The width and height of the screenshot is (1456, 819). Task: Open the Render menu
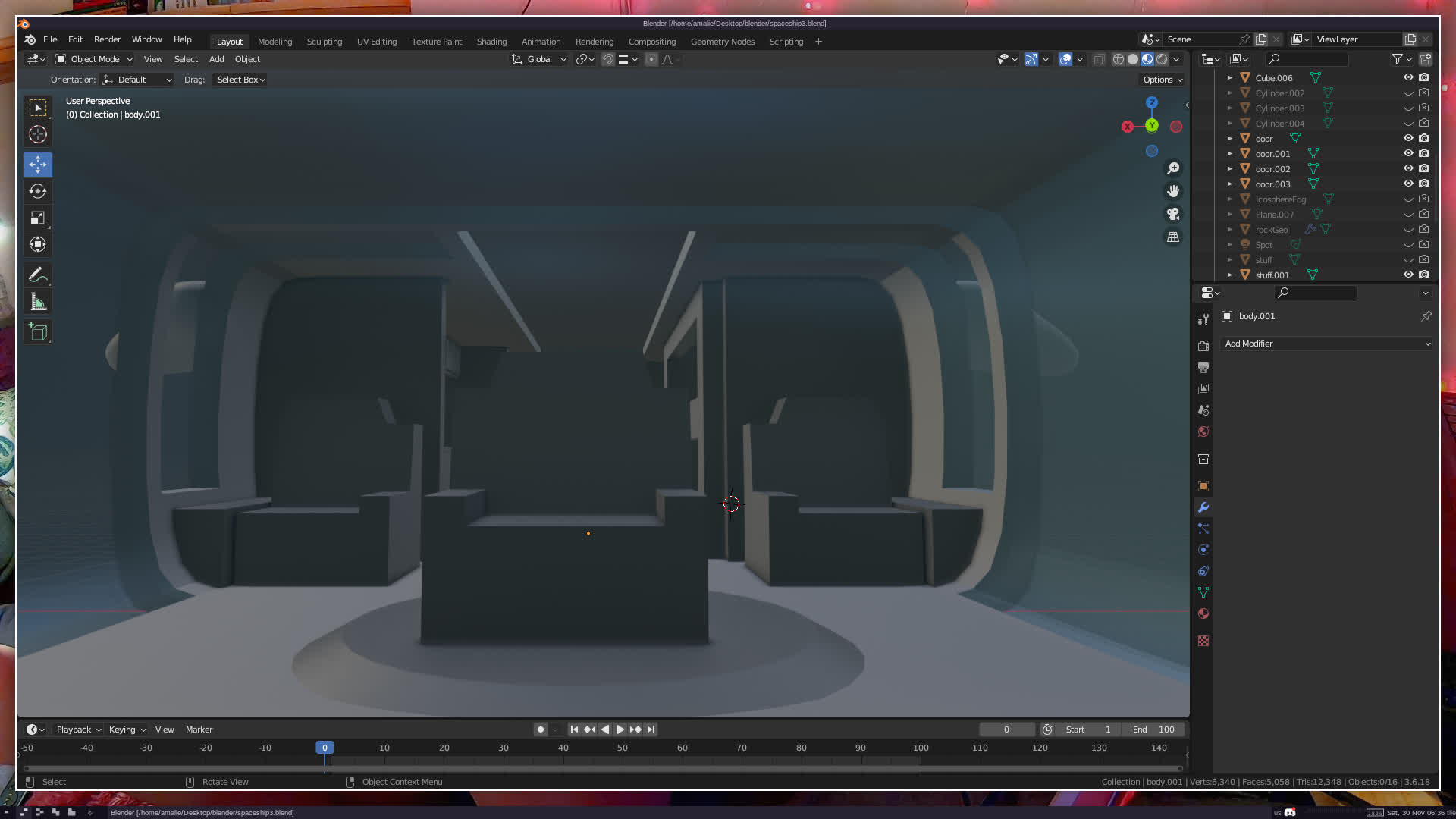coord(107,39)
